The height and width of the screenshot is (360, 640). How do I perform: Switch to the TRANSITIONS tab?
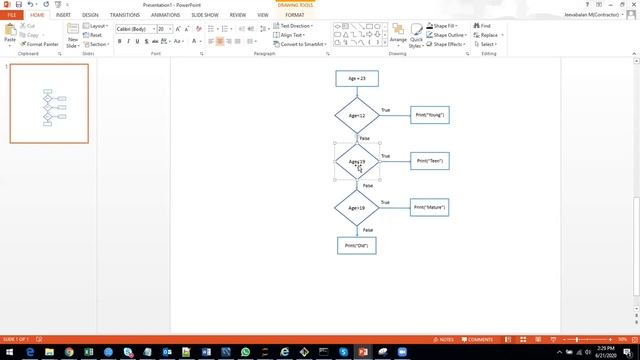click(x=124, y=15)
